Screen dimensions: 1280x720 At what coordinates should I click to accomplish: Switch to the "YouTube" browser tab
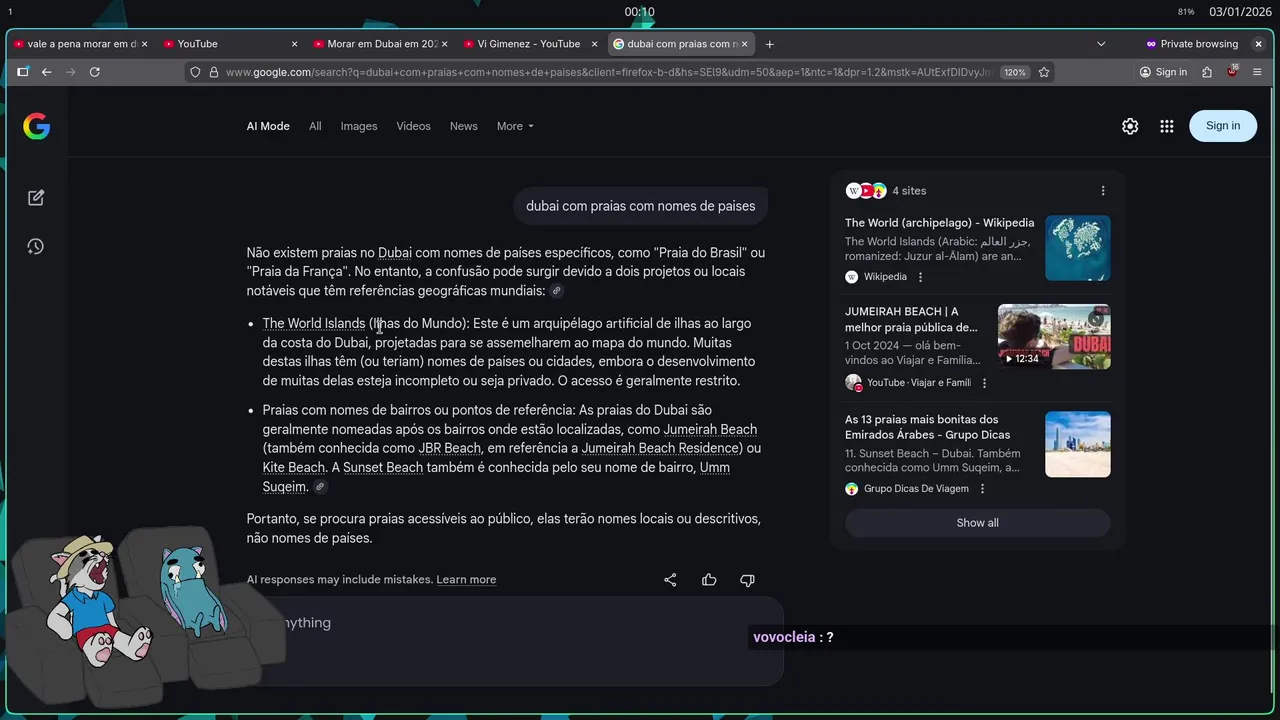(230, 44)
